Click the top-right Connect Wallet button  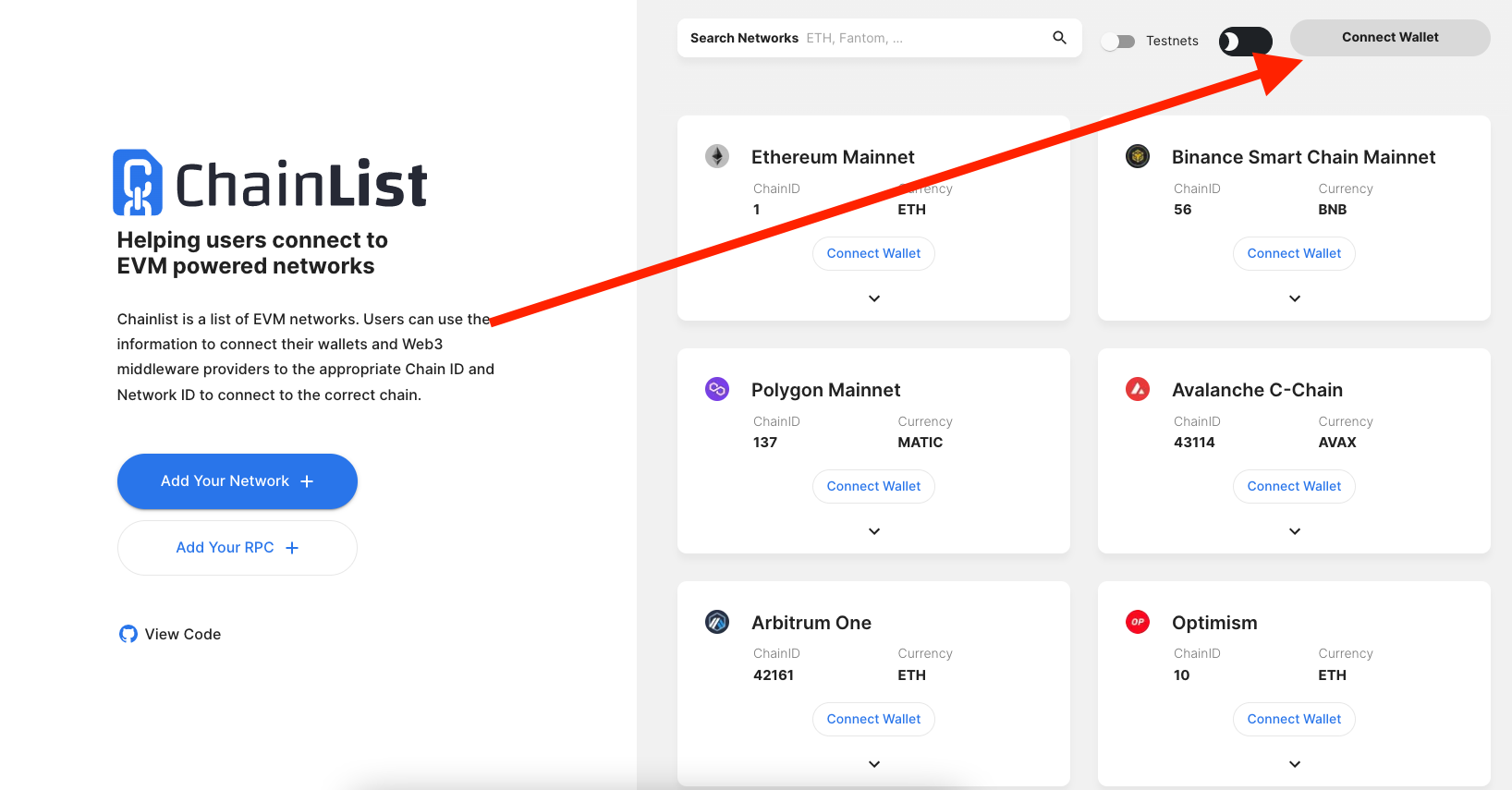click(1389, 37)
